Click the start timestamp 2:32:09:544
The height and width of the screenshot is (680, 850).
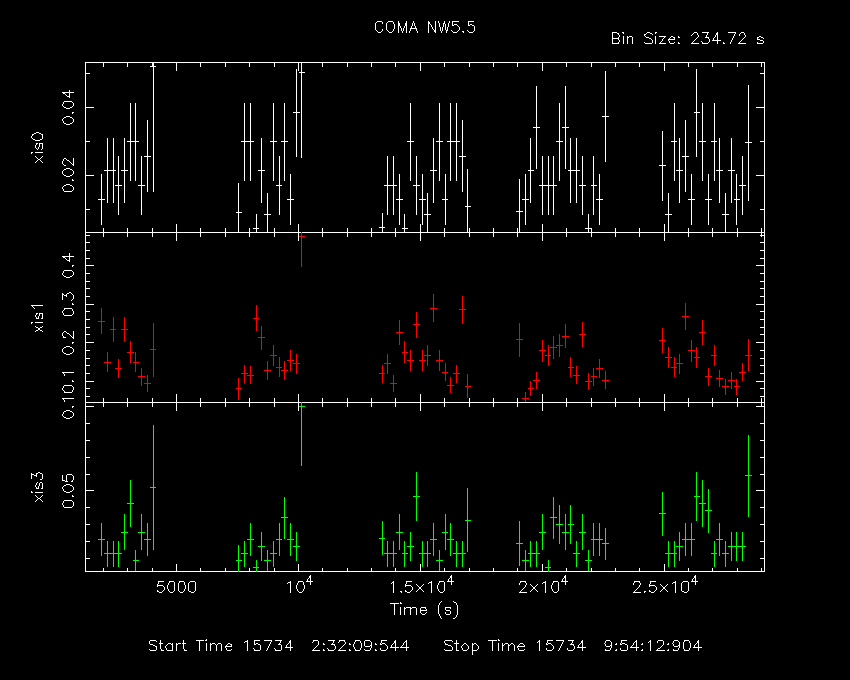tap(360, 646)
